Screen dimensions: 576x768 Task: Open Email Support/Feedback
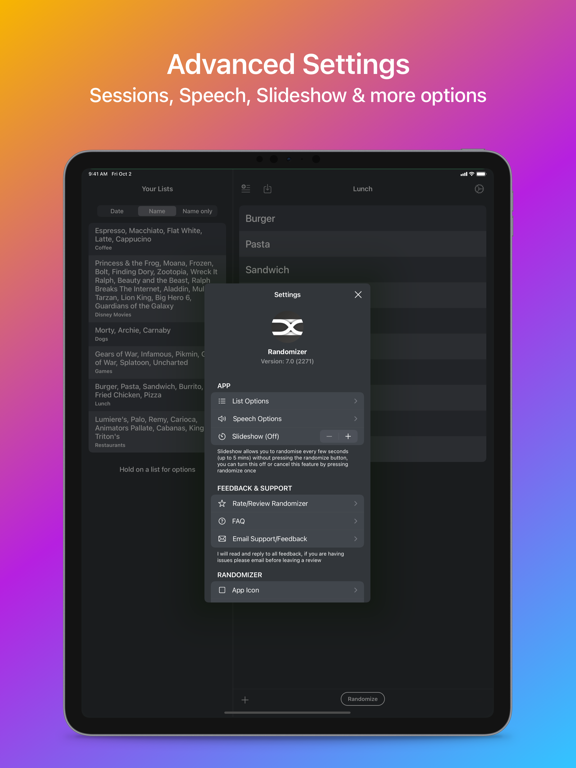288,539
